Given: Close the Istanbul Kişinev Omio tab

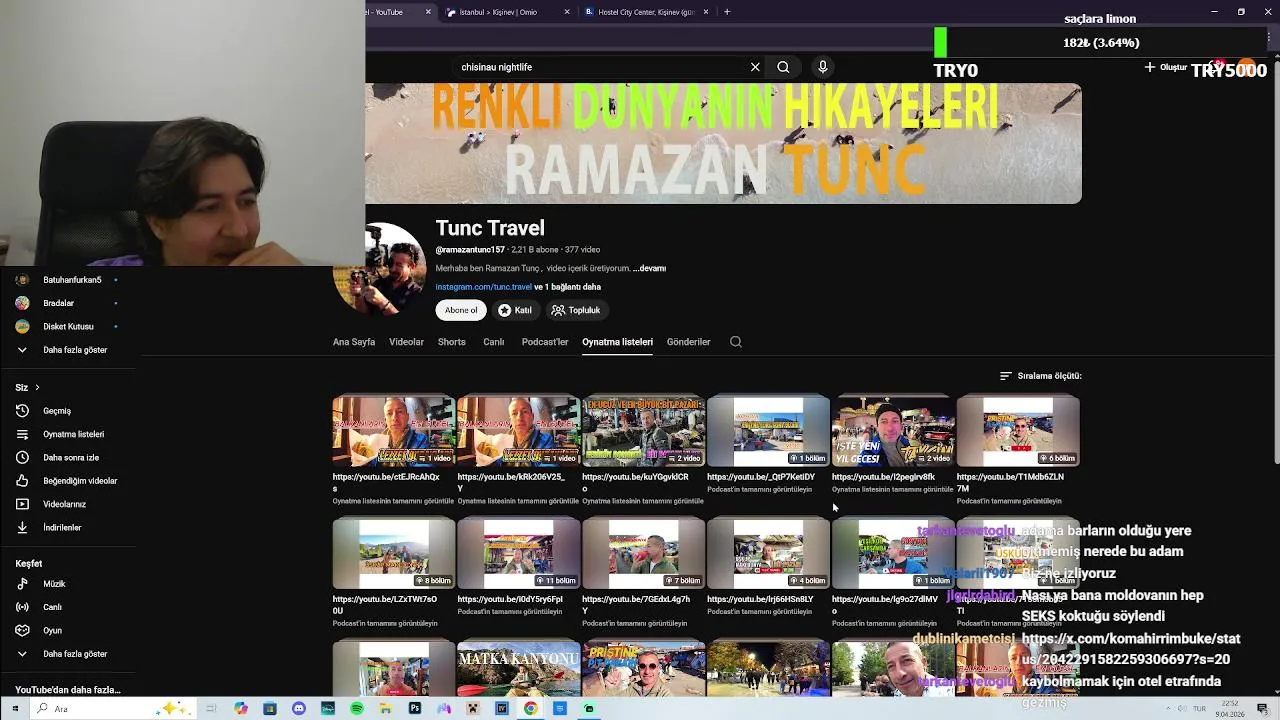Looking at the screenshot, I should (x=567, y=12).
